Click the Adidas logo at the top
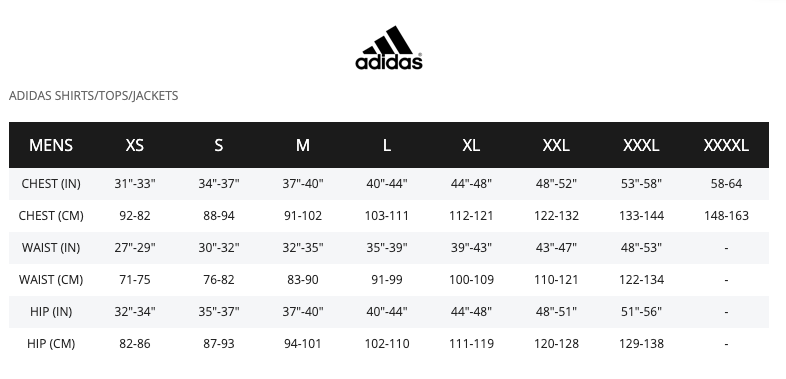The width and height of the screenshot is (786, 379). click(388, 48)
